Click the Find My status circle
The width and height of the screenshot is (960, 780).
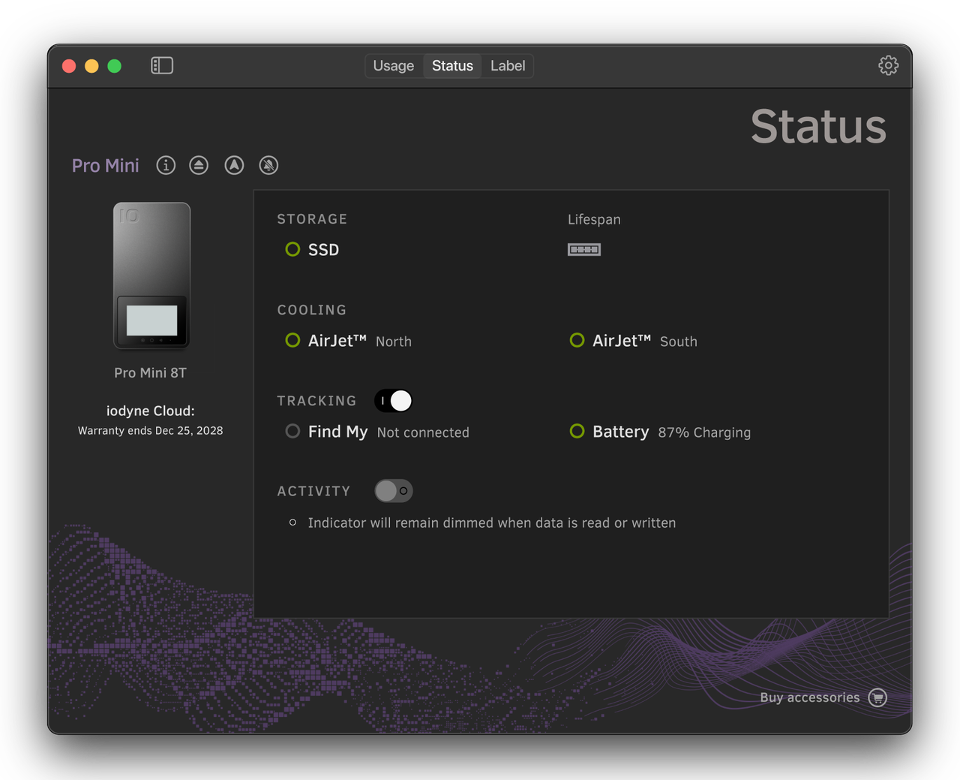[293, 432]
